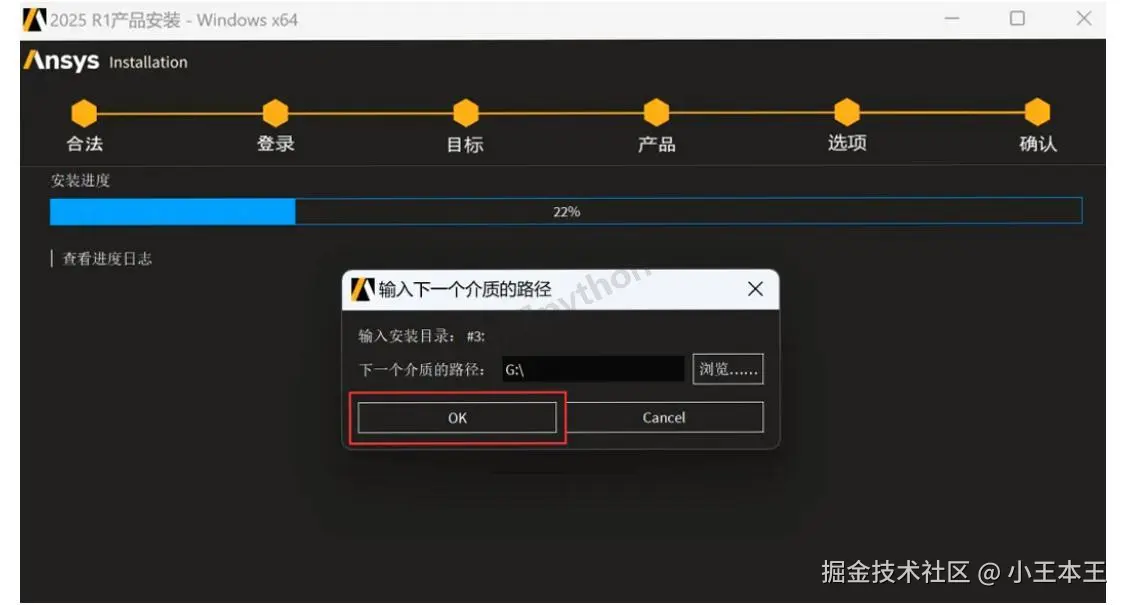Click the 安装进度 progress bar

[x=565, y=211]
